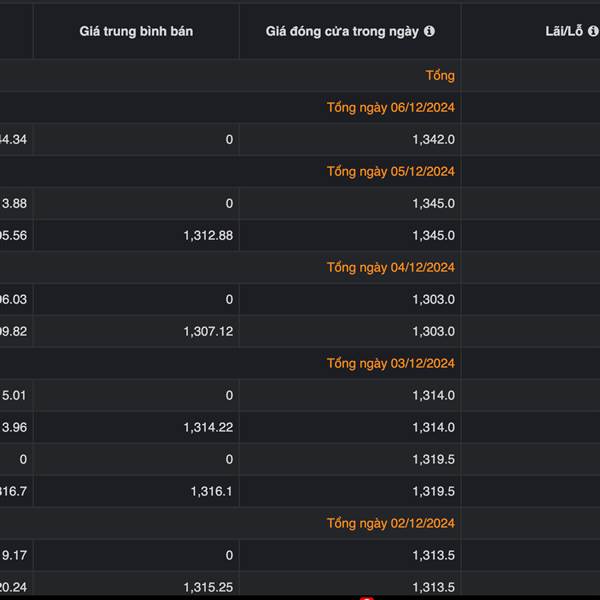Click the partially visible 95.56 cell
The height and width of the screenshot is (600, 600).
click(14, 235)
